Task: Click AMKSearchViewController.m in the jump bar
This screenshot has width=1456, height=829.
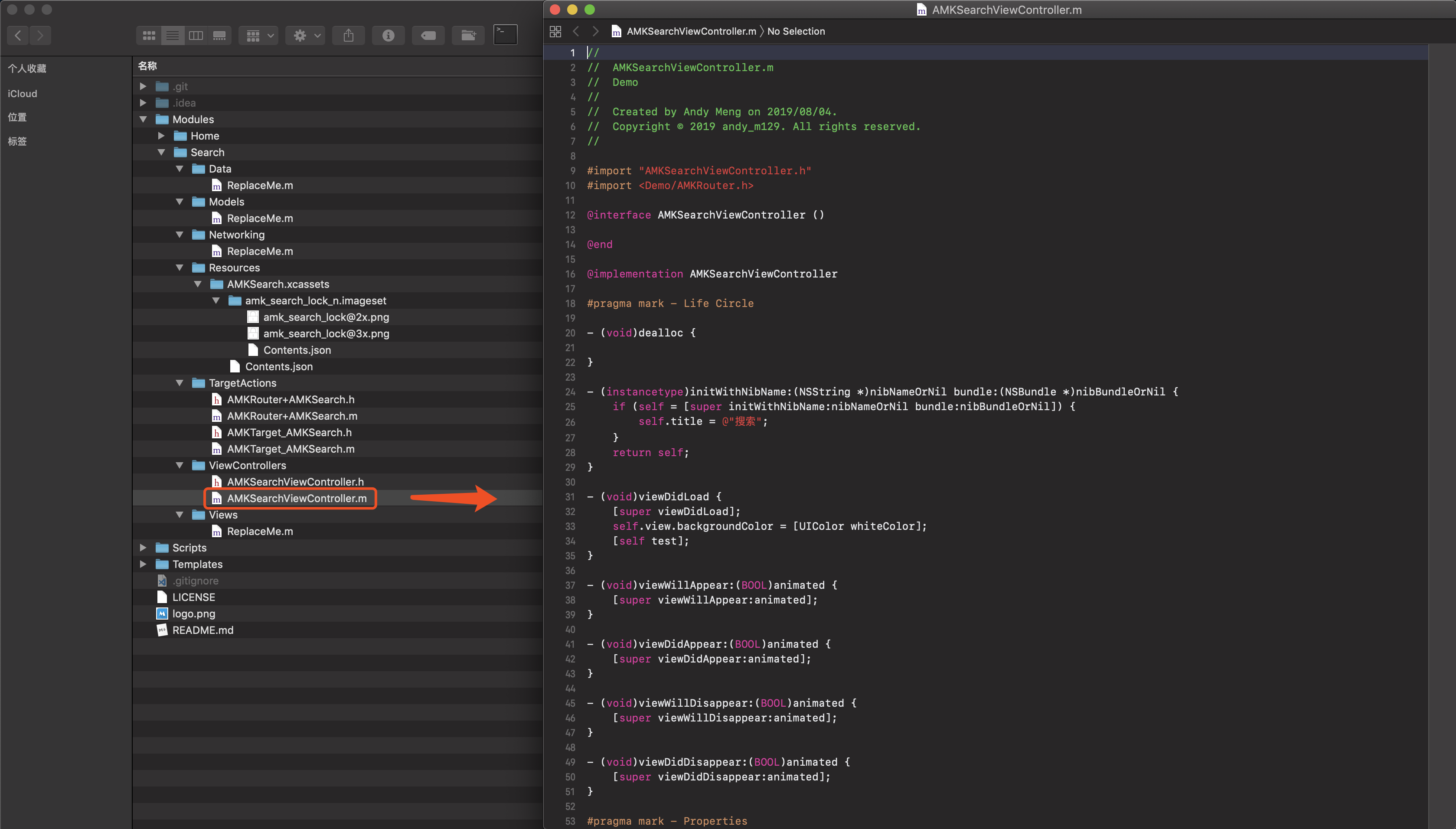Action: (691, 31)
